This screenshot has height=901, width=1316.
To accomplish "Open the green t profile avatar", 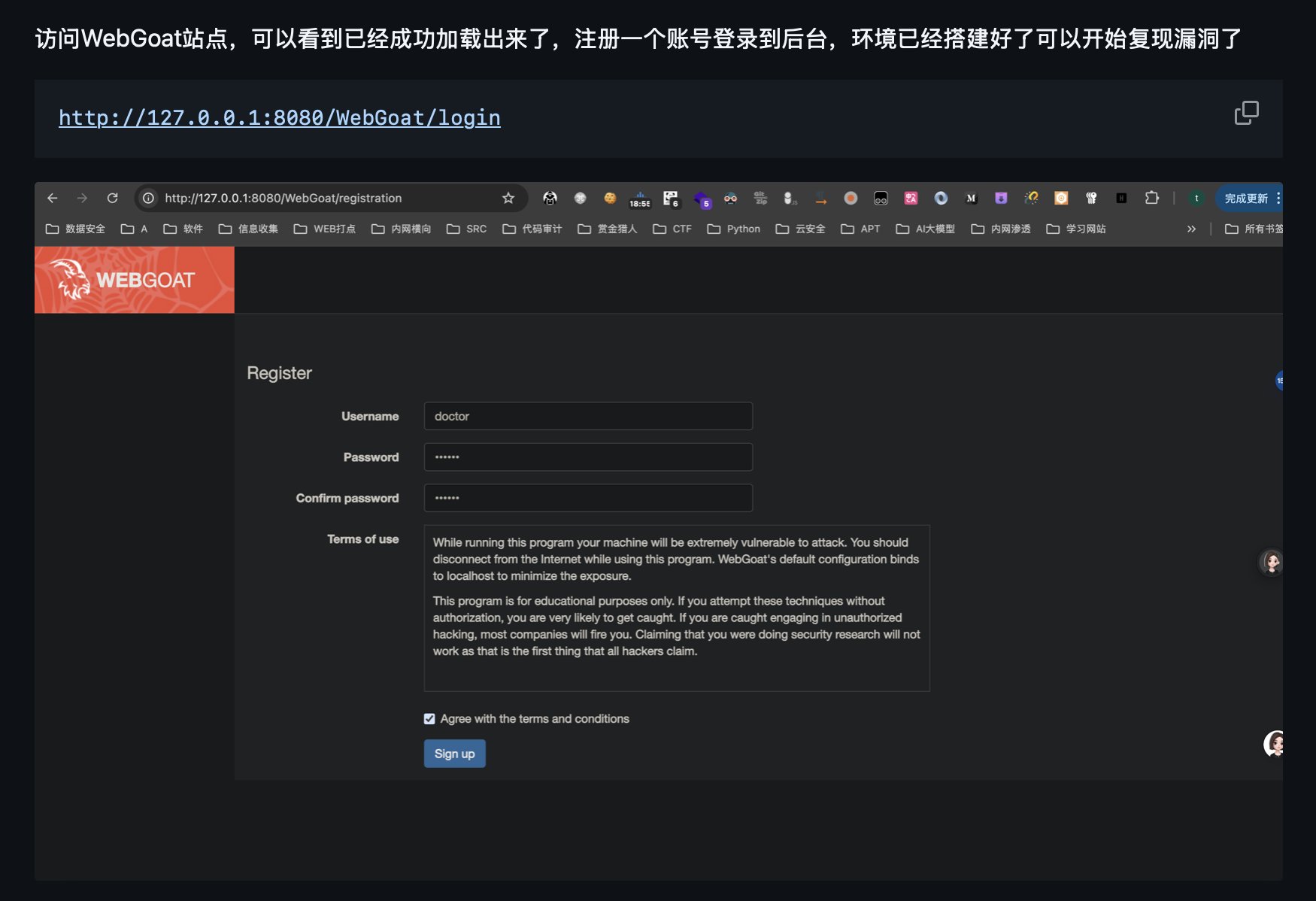I will [1196, 198].
